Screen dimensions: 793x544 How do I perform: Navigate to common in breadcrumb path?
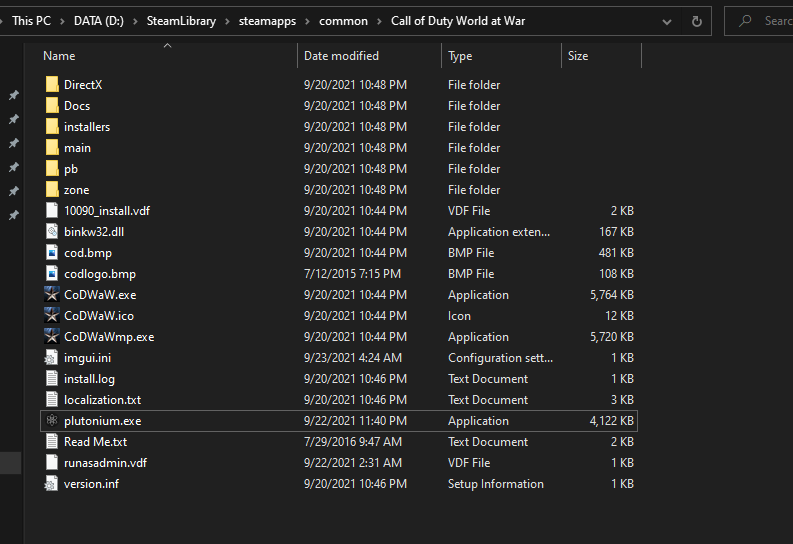click(344, 21)
